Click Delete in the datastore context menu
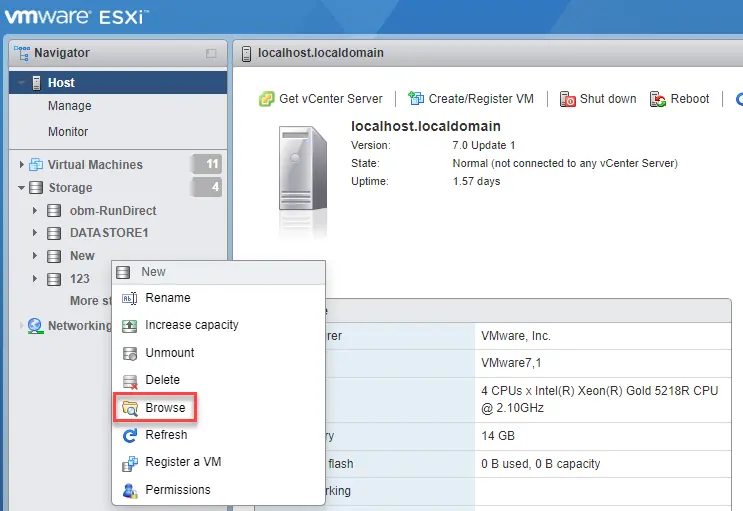743x511 pixels. click(162, 380)
